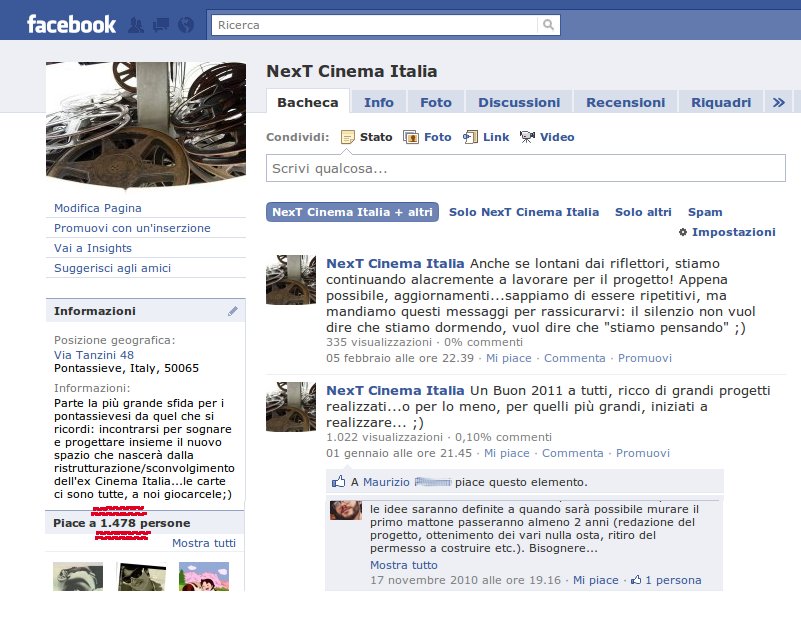Viewport: 801px width, 636px height.
Task: Click the Impostazioni link
Action: pyautogui.click(x=734, y=232)
